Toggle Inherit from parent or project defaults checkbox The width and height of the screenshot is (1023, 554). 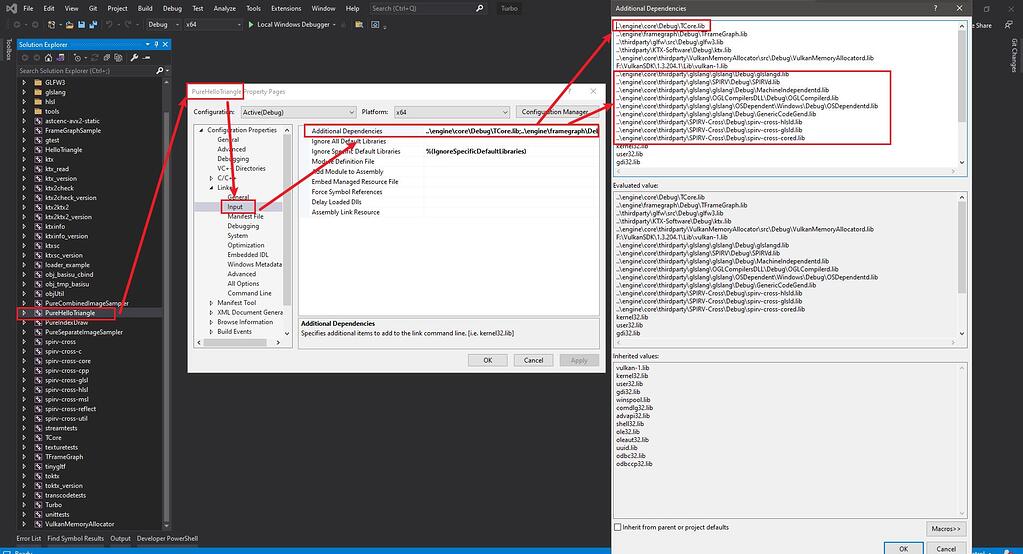click(617, 527)
